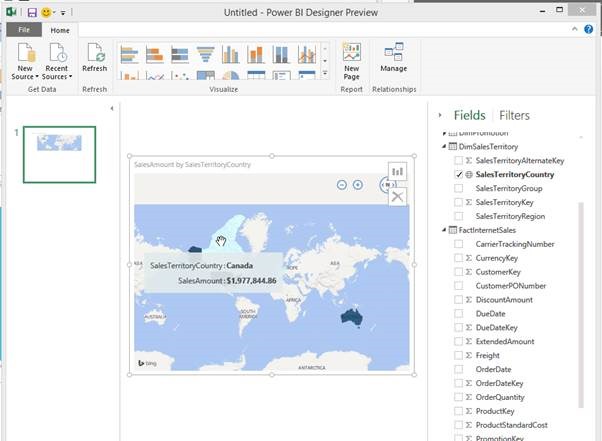Select the line chart visualization in second row
602x441 pixels.
155,75
